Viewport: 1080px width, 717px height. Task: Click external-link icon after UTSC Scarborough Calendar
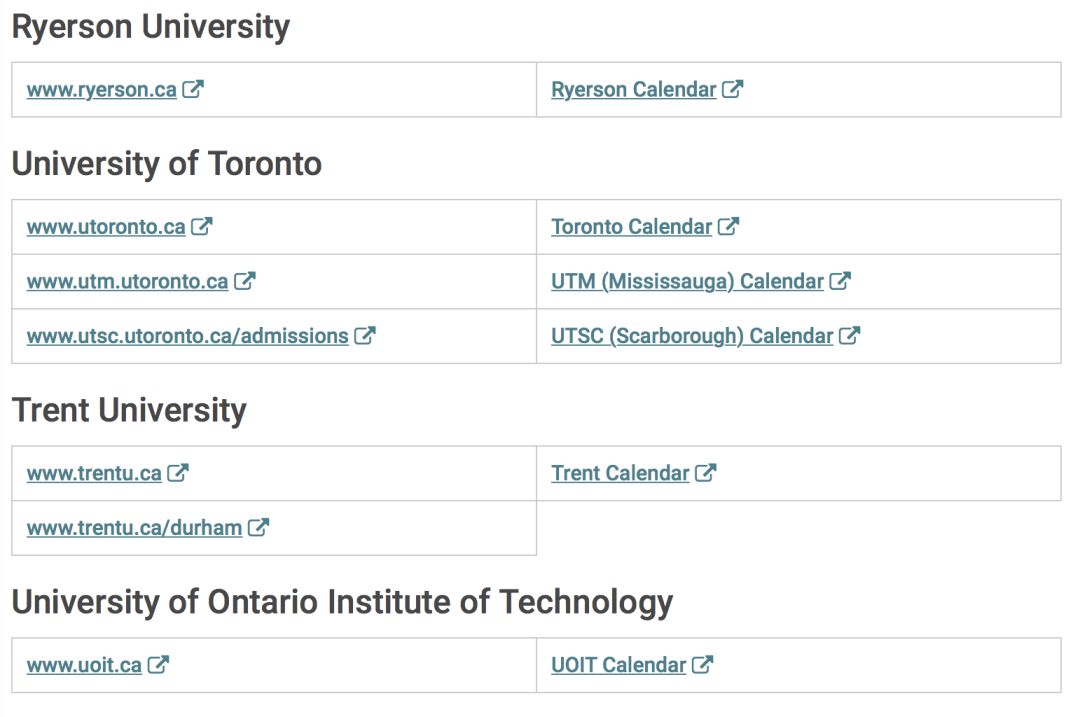click(x=849, y=335)
